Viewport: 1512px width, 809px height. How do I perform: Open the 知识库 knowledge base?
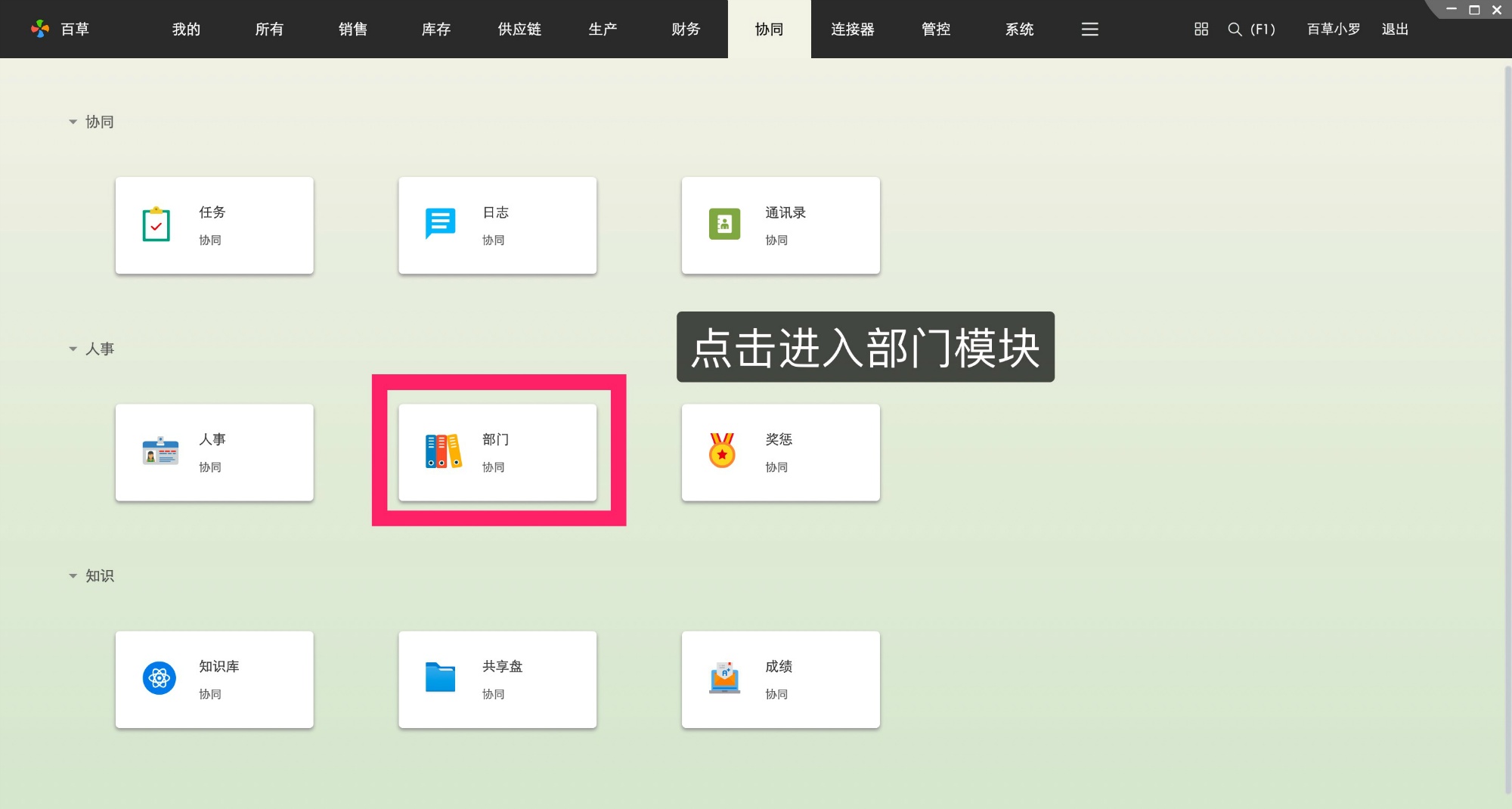215,678
